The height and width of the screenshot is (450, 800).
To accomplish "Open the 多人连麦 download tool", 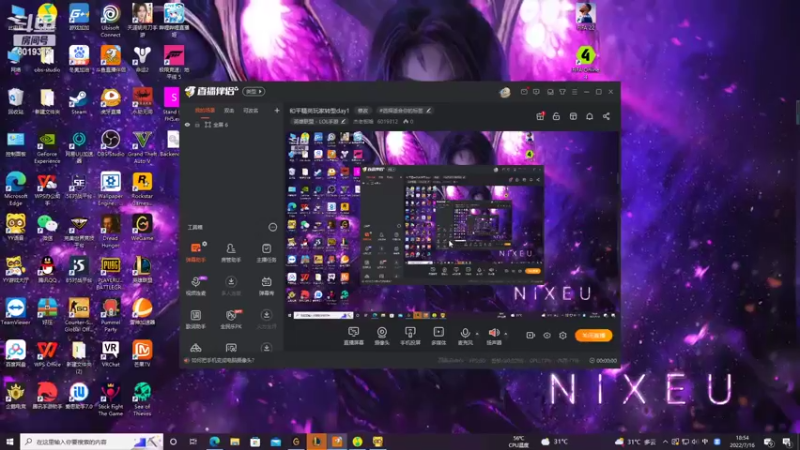I will (x=231, y=286).
